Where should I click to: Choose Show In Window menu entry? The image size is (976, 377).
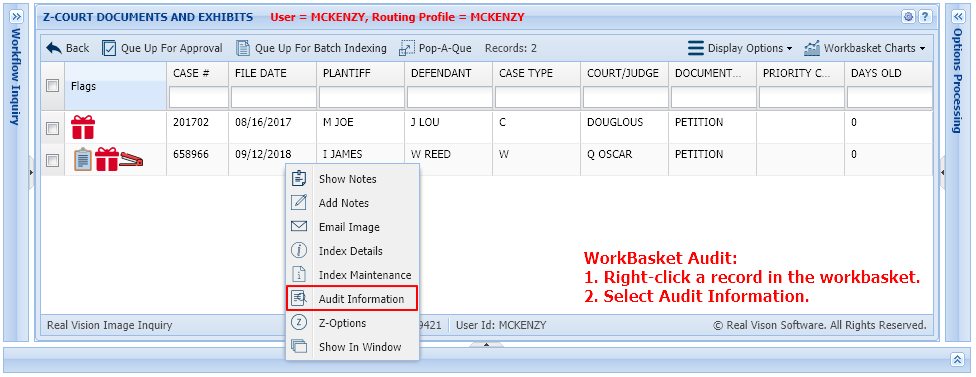click(352, 347)
